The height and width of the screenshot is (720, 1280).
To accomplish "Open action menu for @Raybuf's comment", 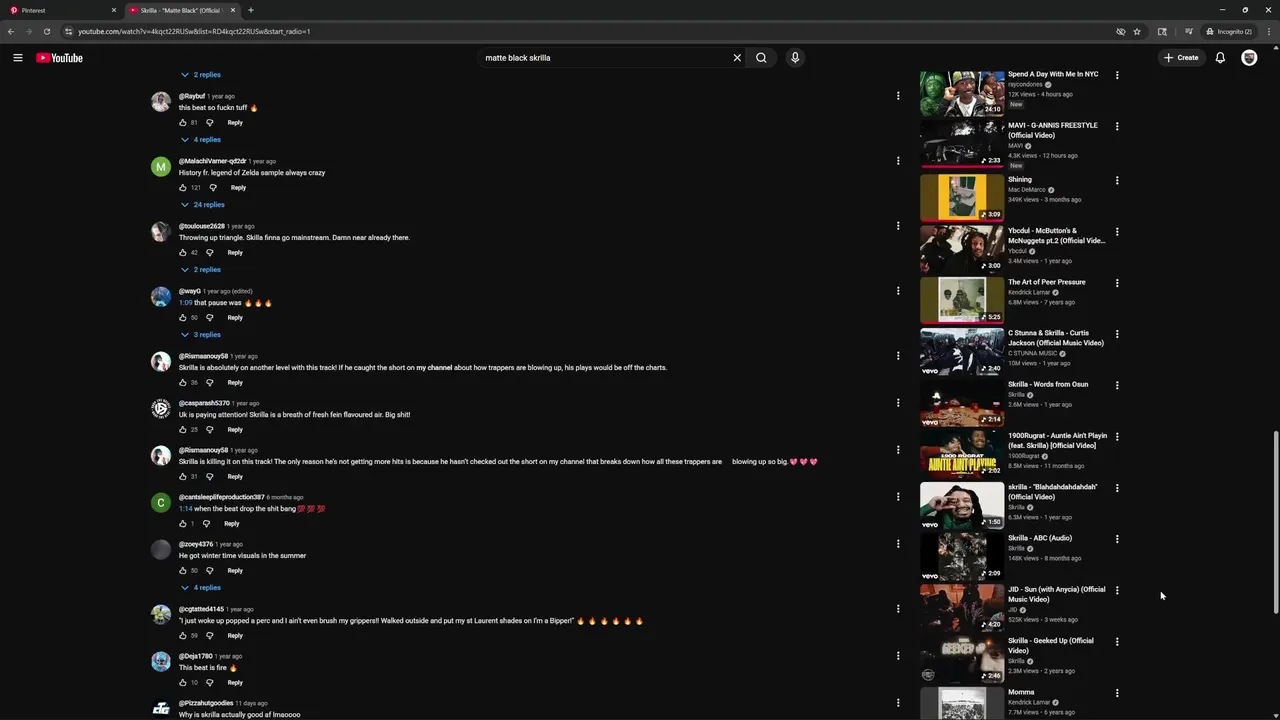I will pos(898,96).
